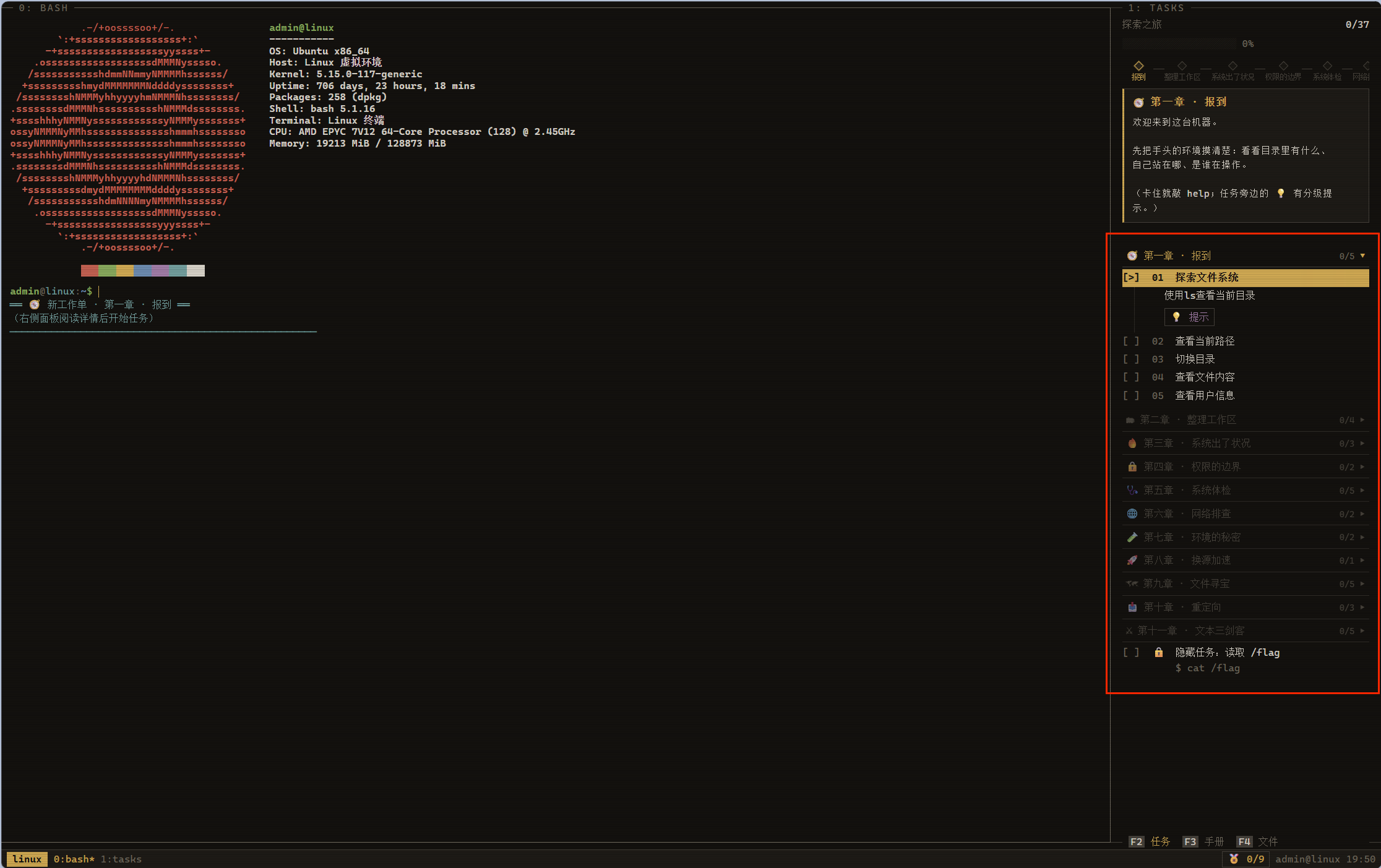Select the 1:tasks tmux window
The height and width of the screenshot is (868, 1381).
[x=121, y=859]
